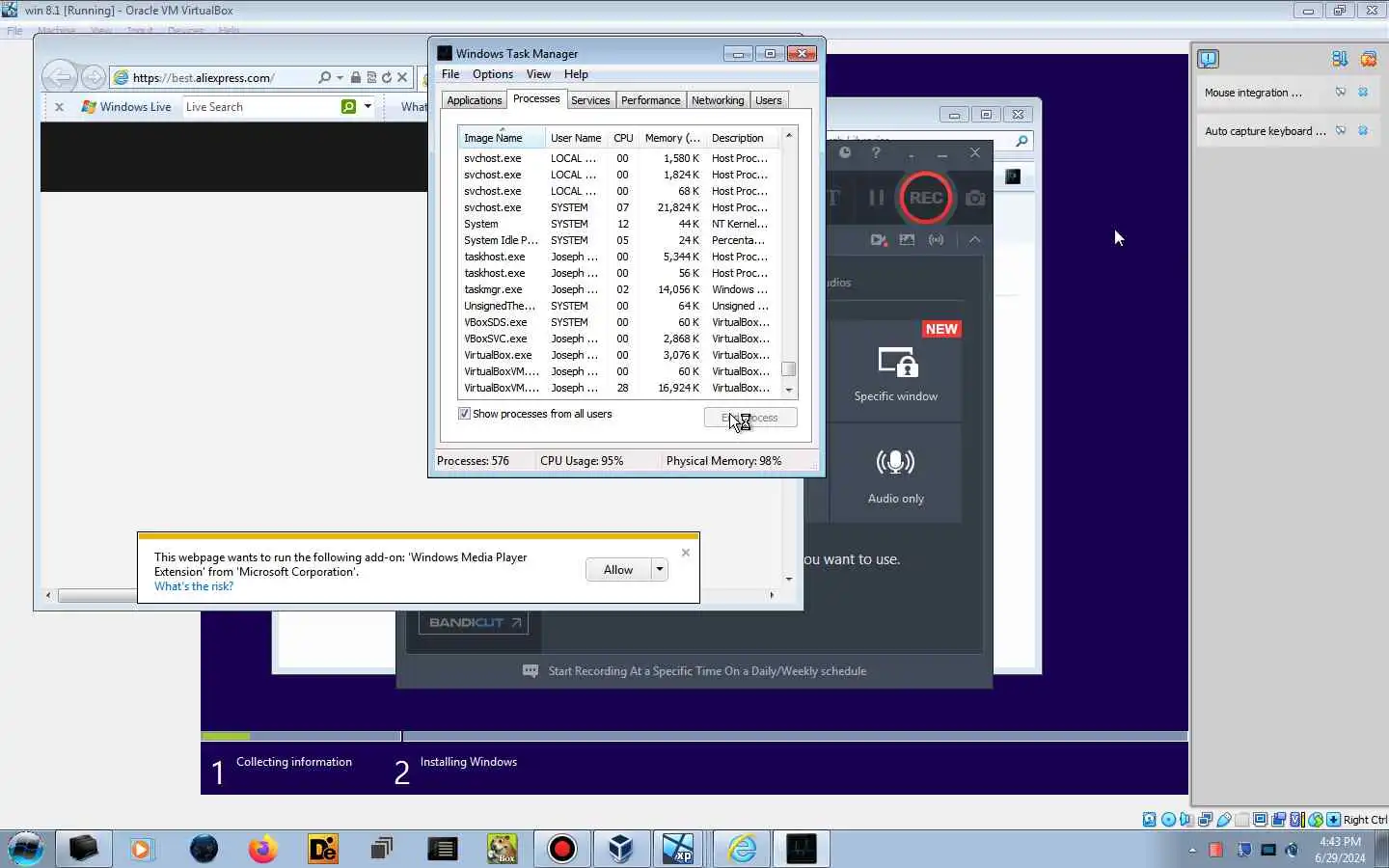Image resolution: width=1389 pixels, height=868 pixels.
Task: Click Internet Explorer back button
Action: (x=60, y=77)
